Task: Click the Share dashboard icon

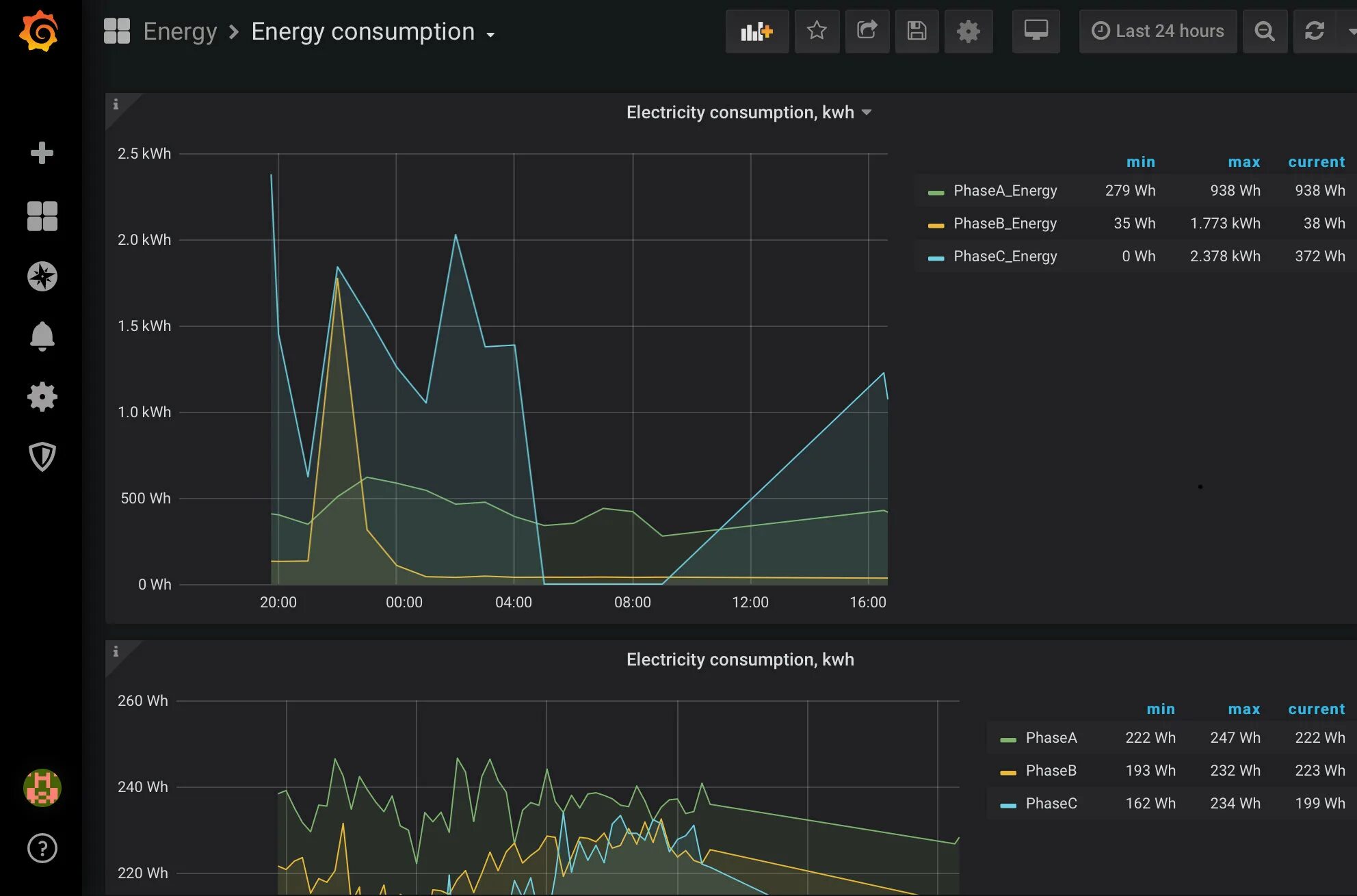Action: (867, 31)
